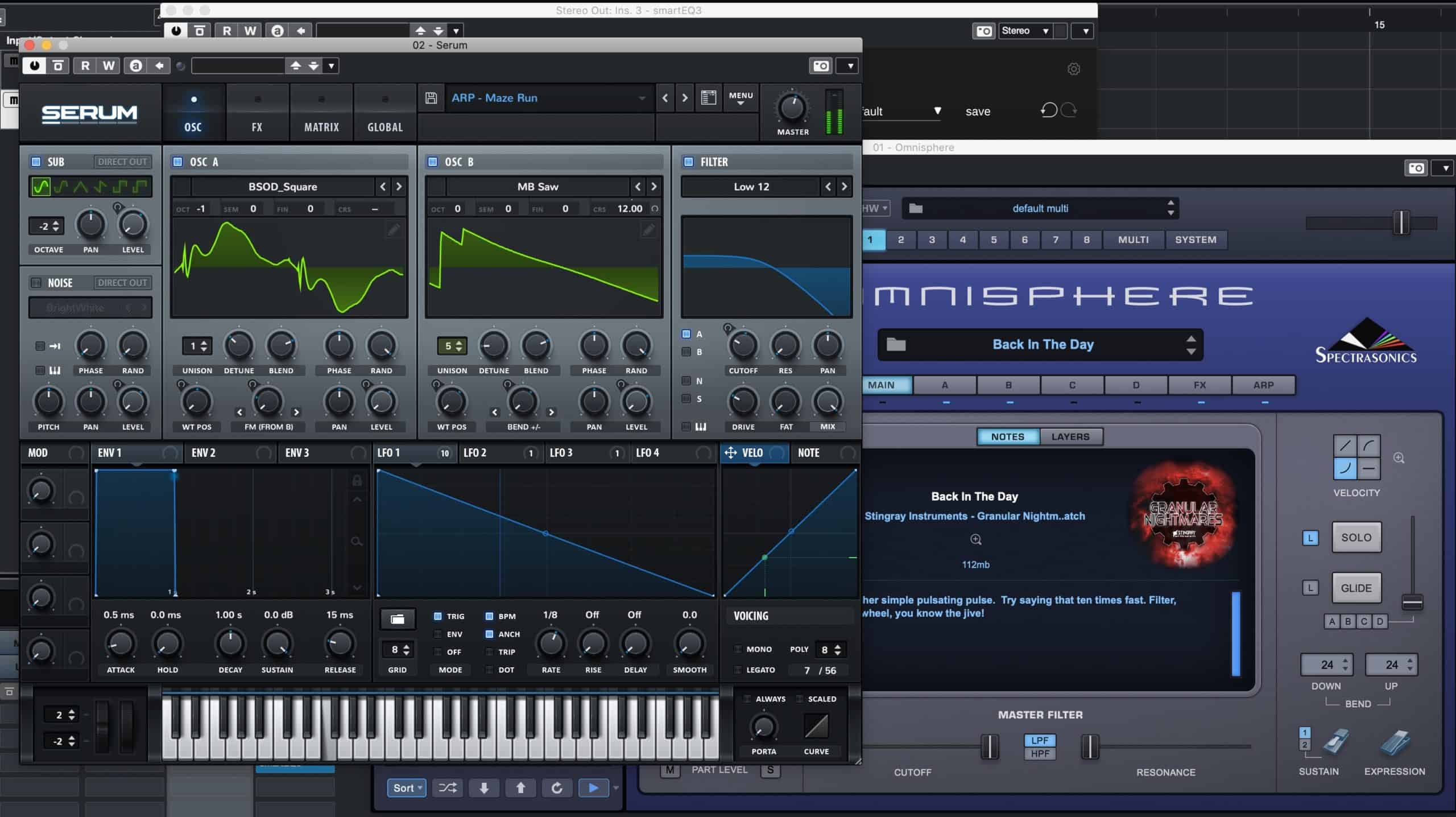Open the Serum MENU dropdown
The height and width of the screenshot is (817, 1456).
point(741,98)
